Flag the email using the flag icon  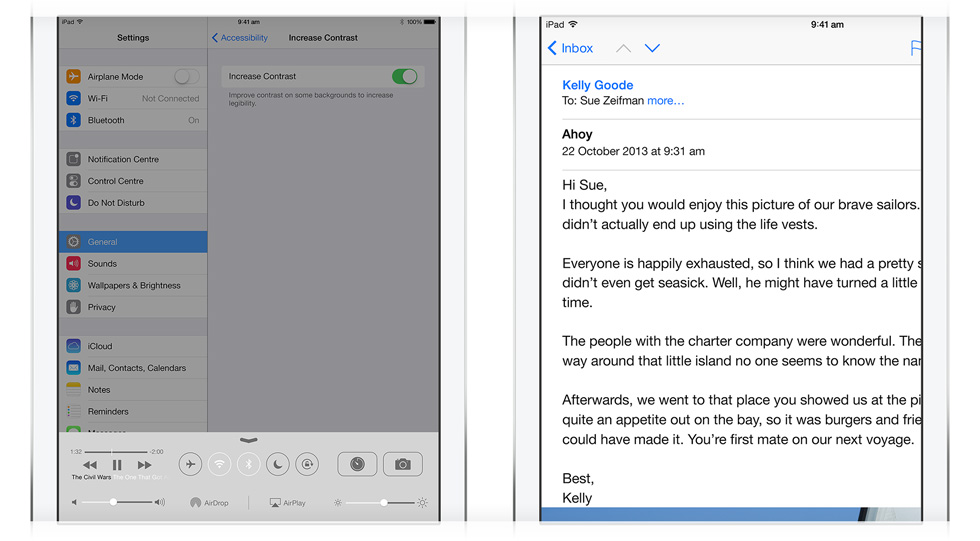[x=914, y=48]
